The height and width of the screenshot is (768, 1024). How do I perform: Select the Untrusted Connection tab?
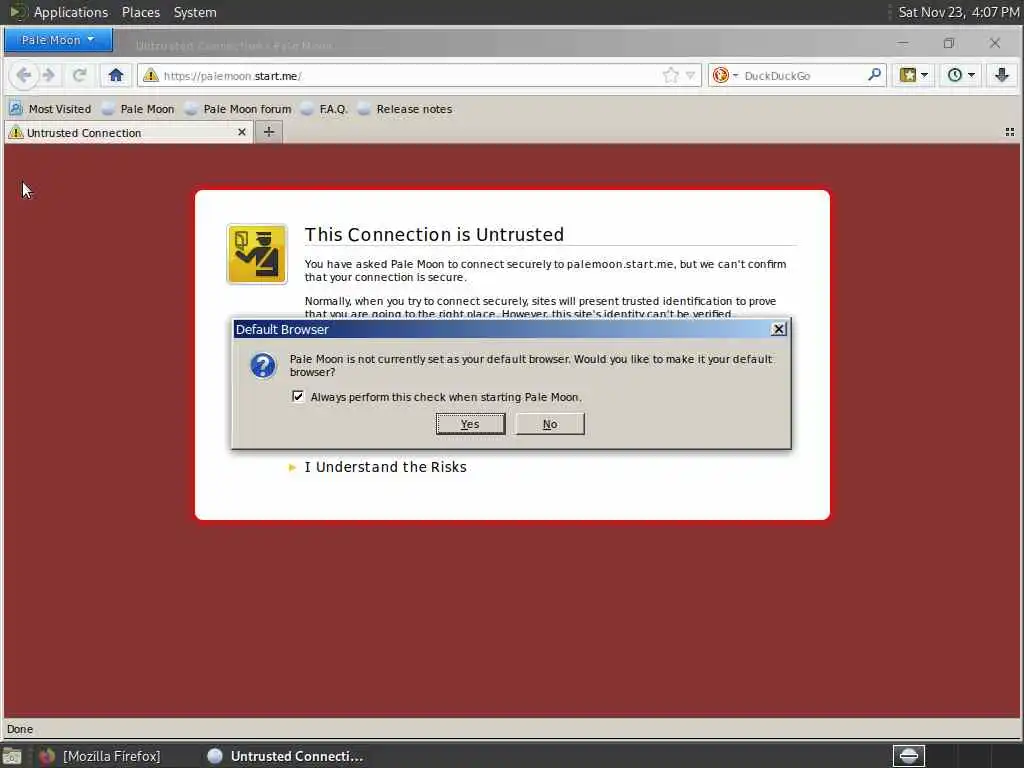[x=128, y=133]
